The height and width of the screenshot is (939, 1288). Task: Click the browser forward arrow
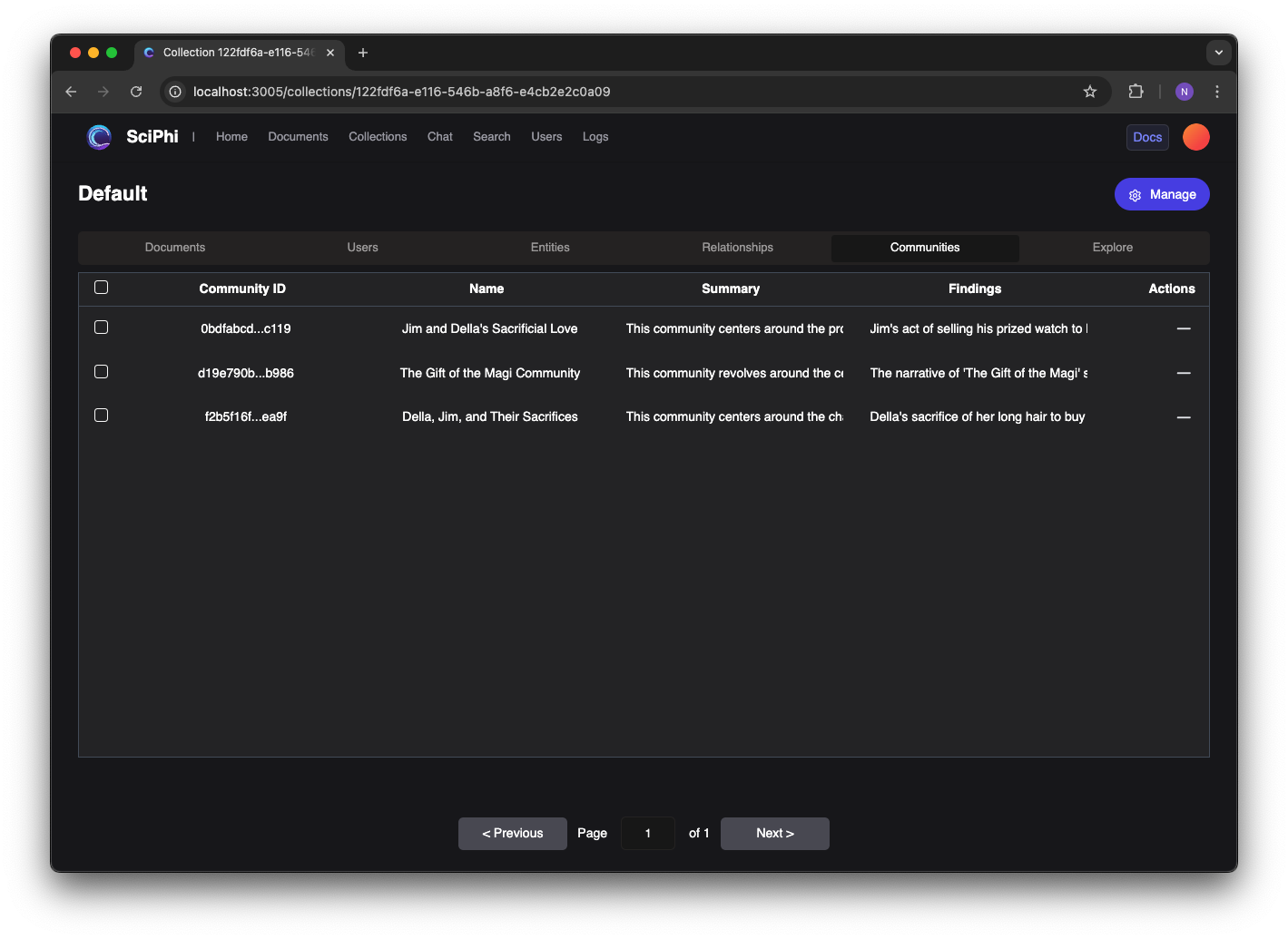pyautogui.click(x=103, y=92)
